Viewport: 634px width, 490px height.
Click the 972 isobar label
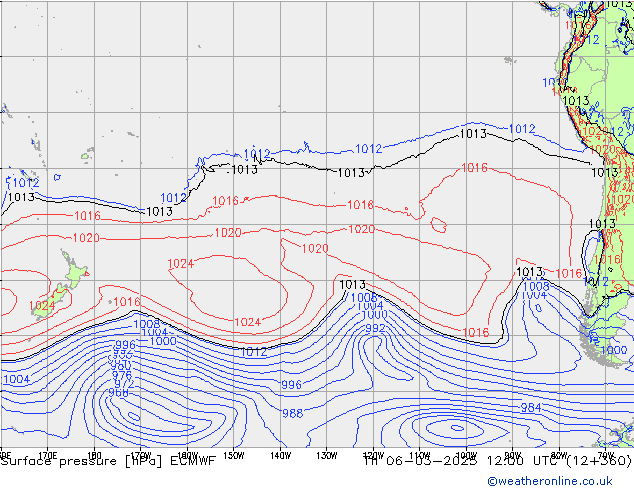coord(122,383)
